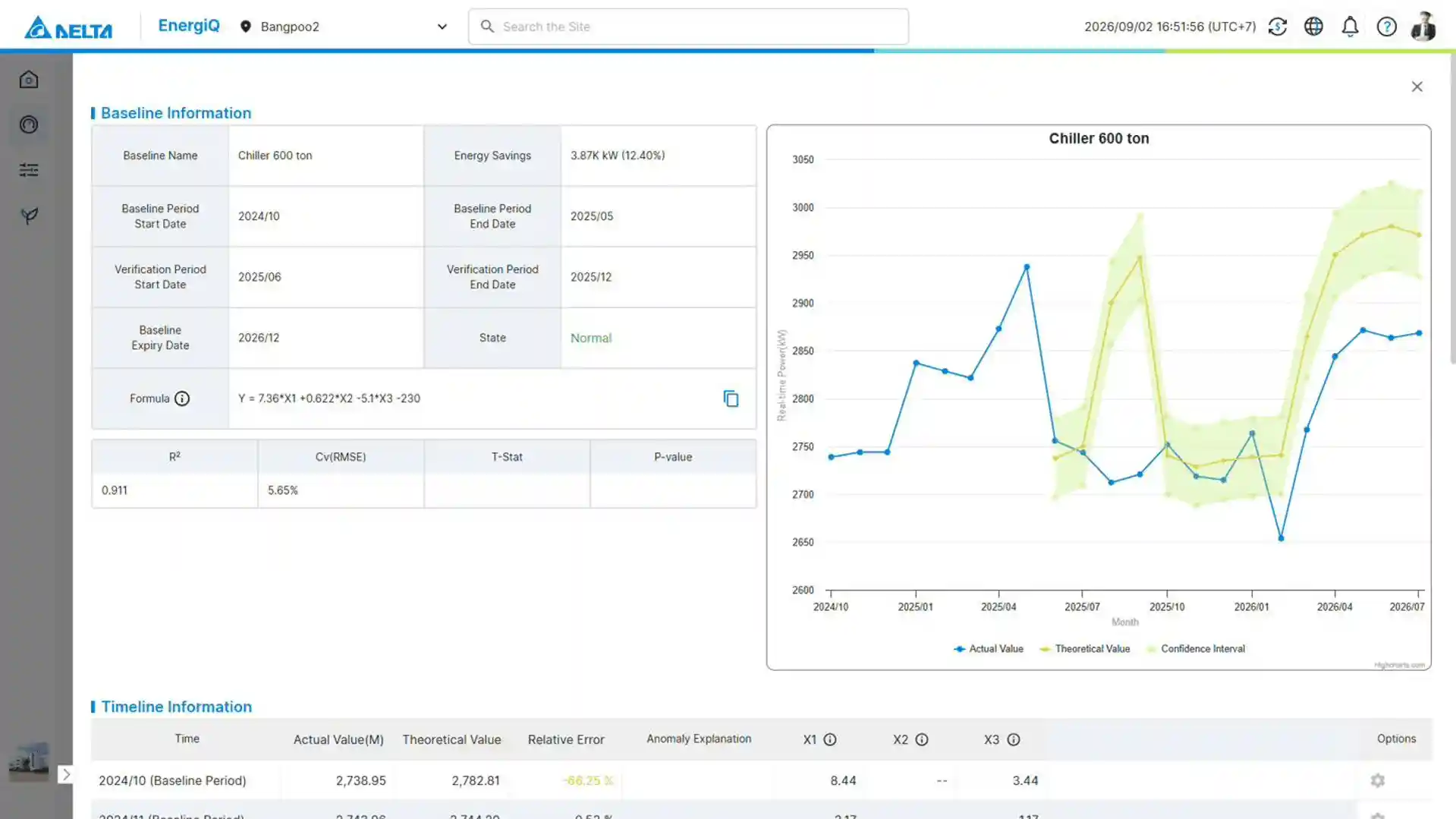
Task: Click the 5.65% Cv(RMSE) value
Action: coord(283,490)
